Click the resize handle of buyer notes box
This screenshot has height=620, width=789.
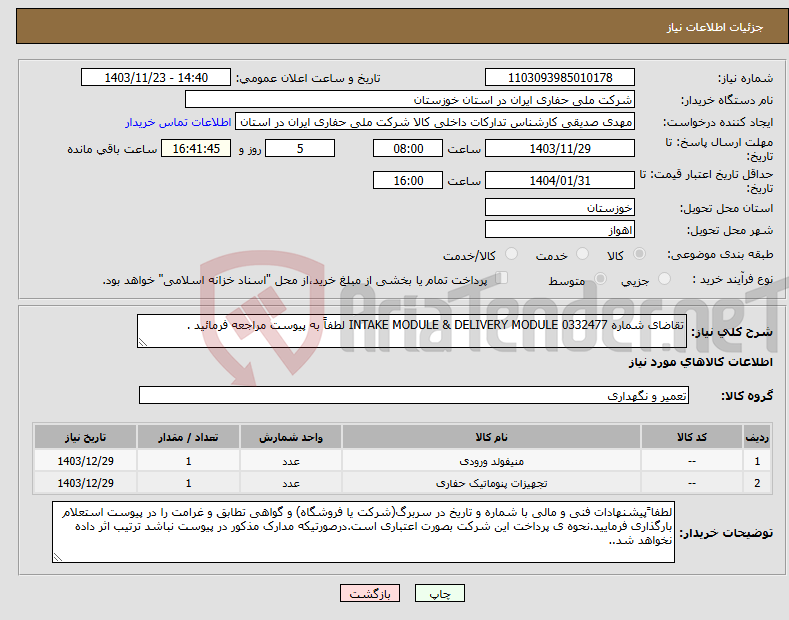[x=57, y=558]
